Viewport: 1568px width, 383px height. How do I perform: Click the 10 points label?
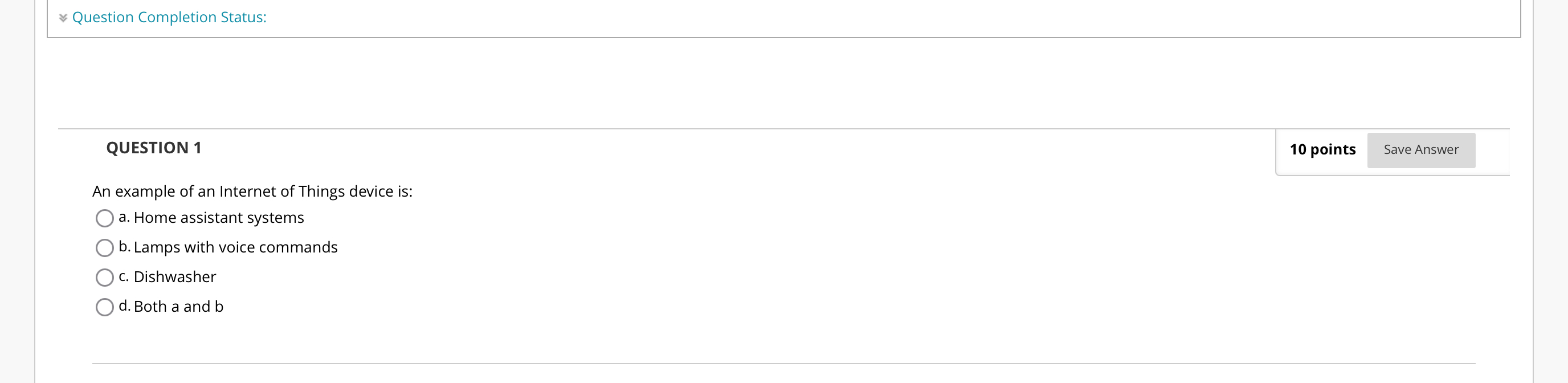tap(1321, 149)
